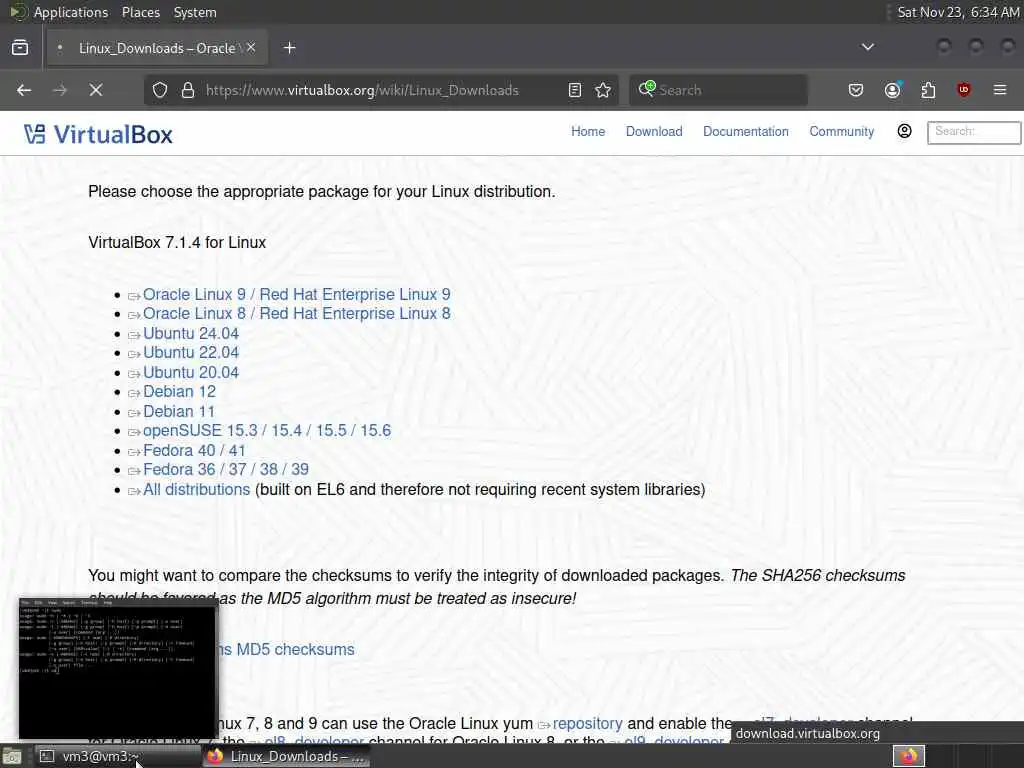This screenshot has width=1024, height=768.
Task: Switch to Linux_Downloads Firefox taskbar button
Action: 286,756
